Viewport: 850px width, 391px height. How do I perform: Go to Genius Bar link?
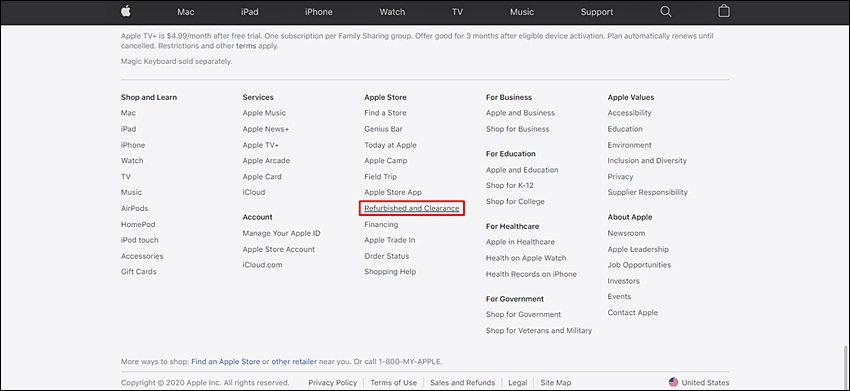383,129
